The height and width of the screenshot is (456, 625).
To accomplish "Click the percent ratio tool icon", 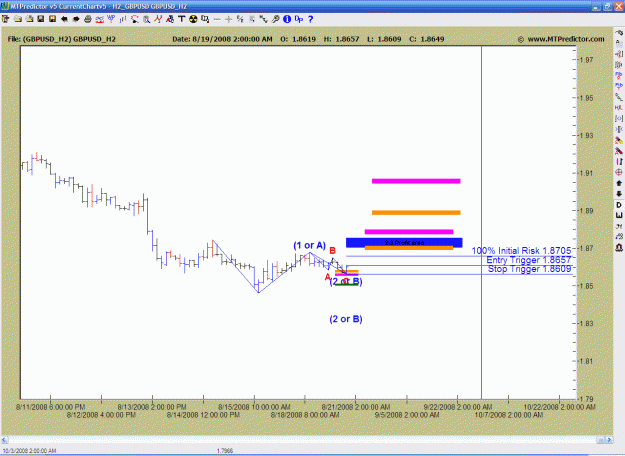I will (240, 19).
